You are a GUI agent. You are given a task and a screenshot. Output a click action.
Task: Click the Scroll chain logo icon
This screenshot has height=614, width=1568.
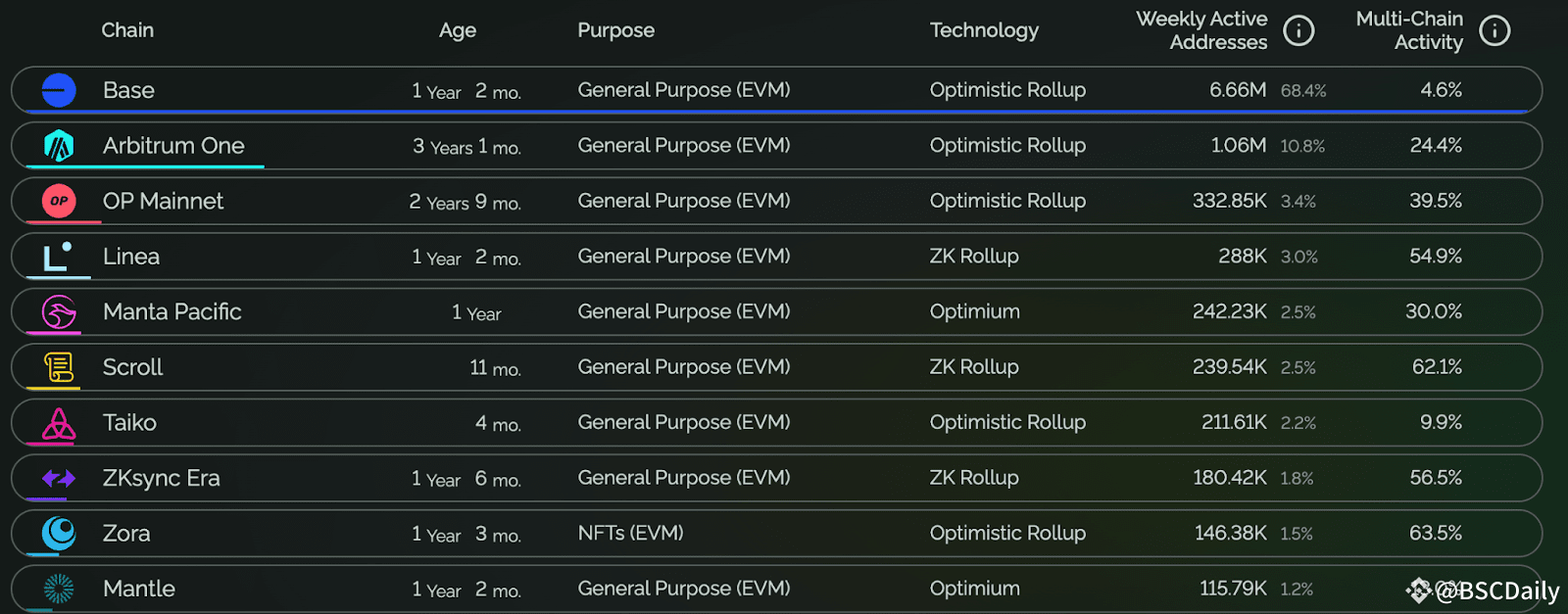(59, 367)
